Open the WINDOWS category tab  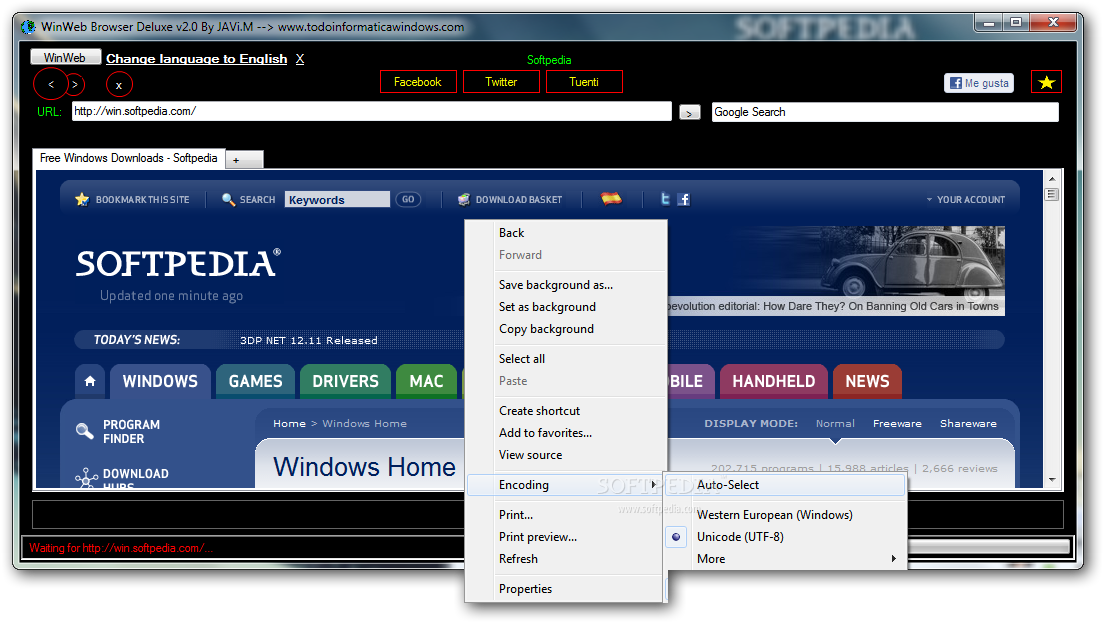[161, 382]
